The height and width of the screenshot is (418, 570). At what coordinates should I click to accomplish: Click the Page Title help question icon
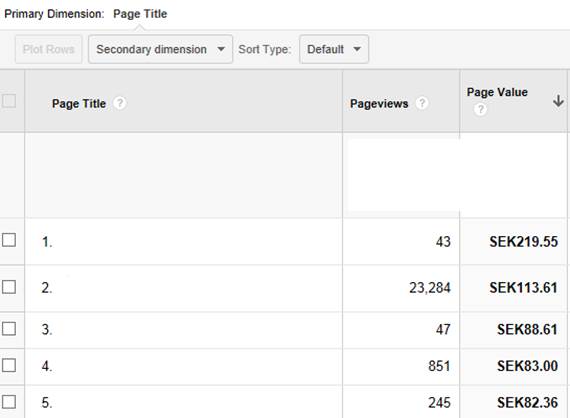(x=120, y=103)
